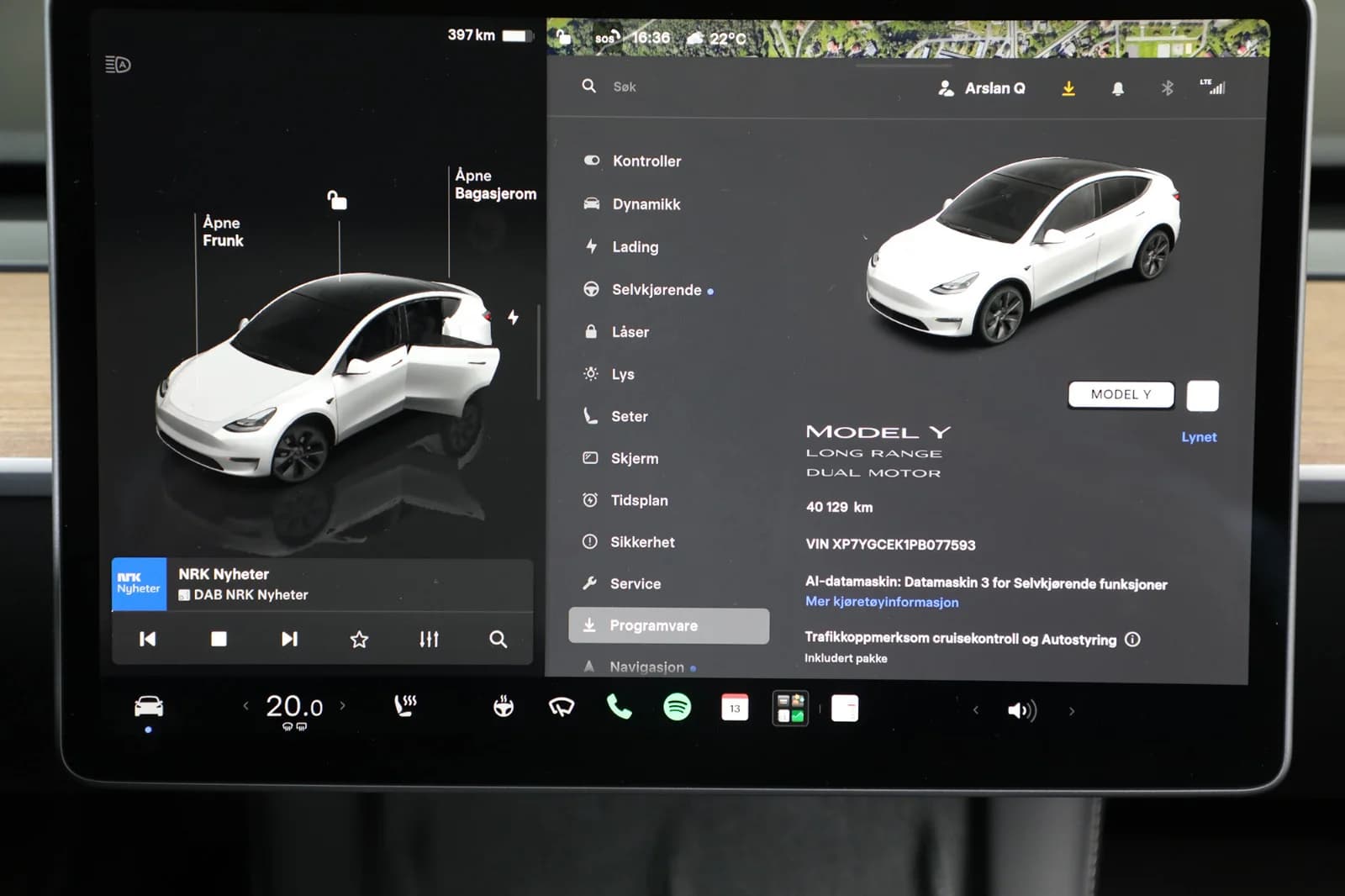Skip to previous station
Viewport: 1345px width, 896px height.
pyautogui.click(x=147, y=639)
